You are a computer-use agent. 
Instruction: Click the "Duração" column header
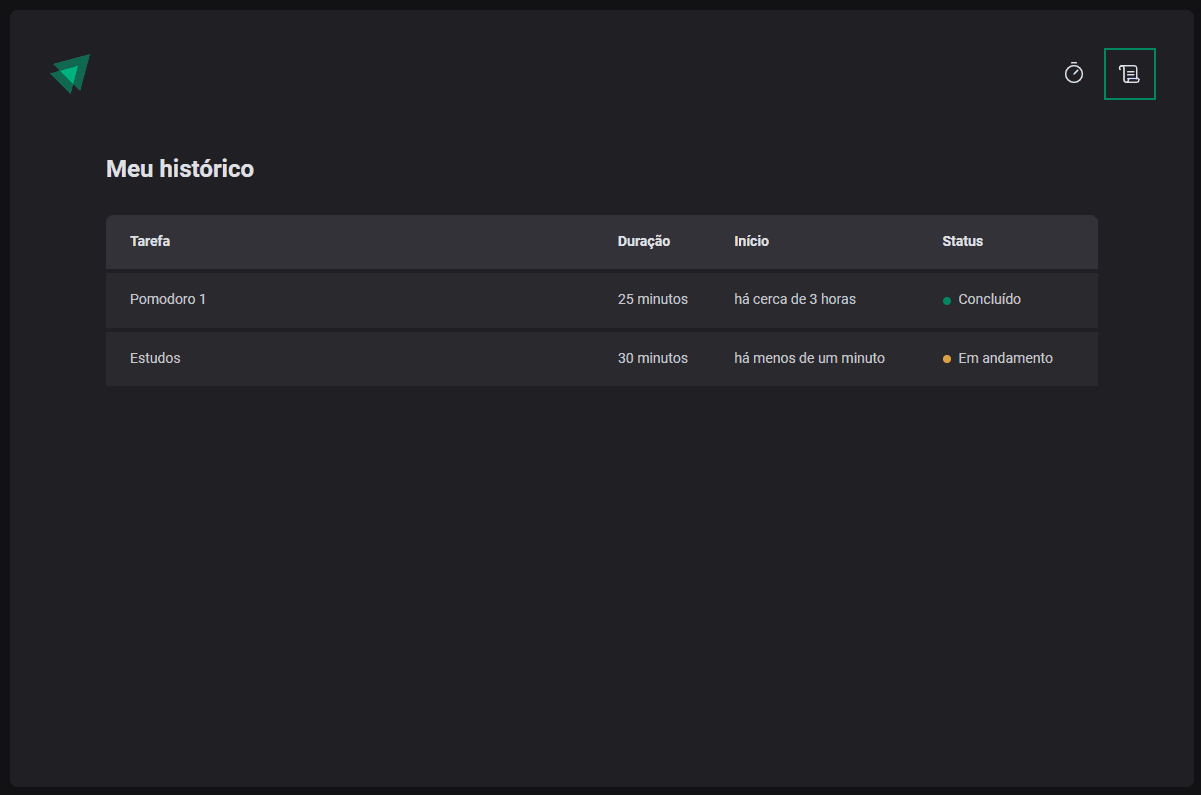(644, 241)
